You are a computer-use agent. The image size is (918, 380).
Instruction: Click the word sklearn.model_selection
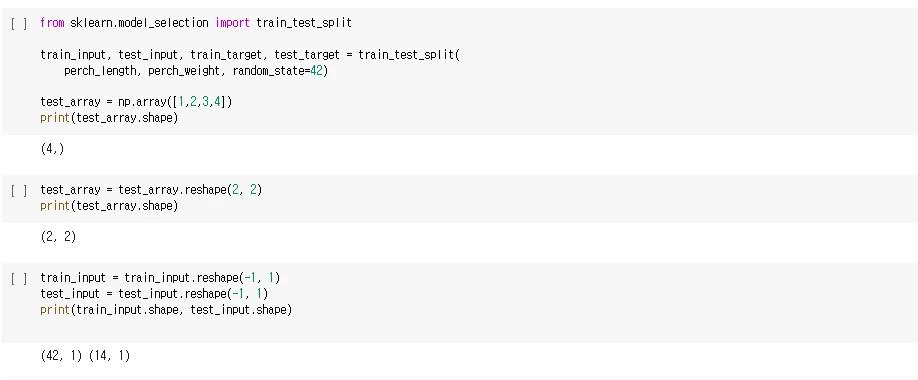coord(139,23)
